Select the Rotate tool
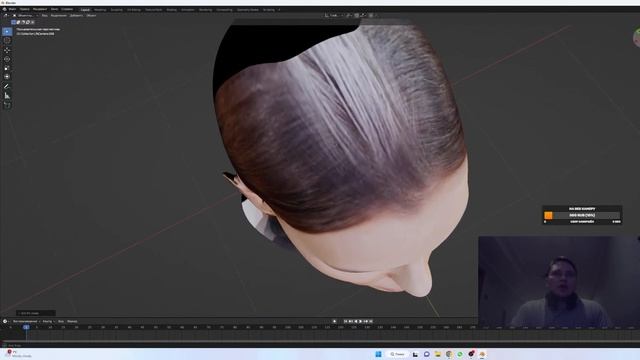 click(x=7, y=59)
